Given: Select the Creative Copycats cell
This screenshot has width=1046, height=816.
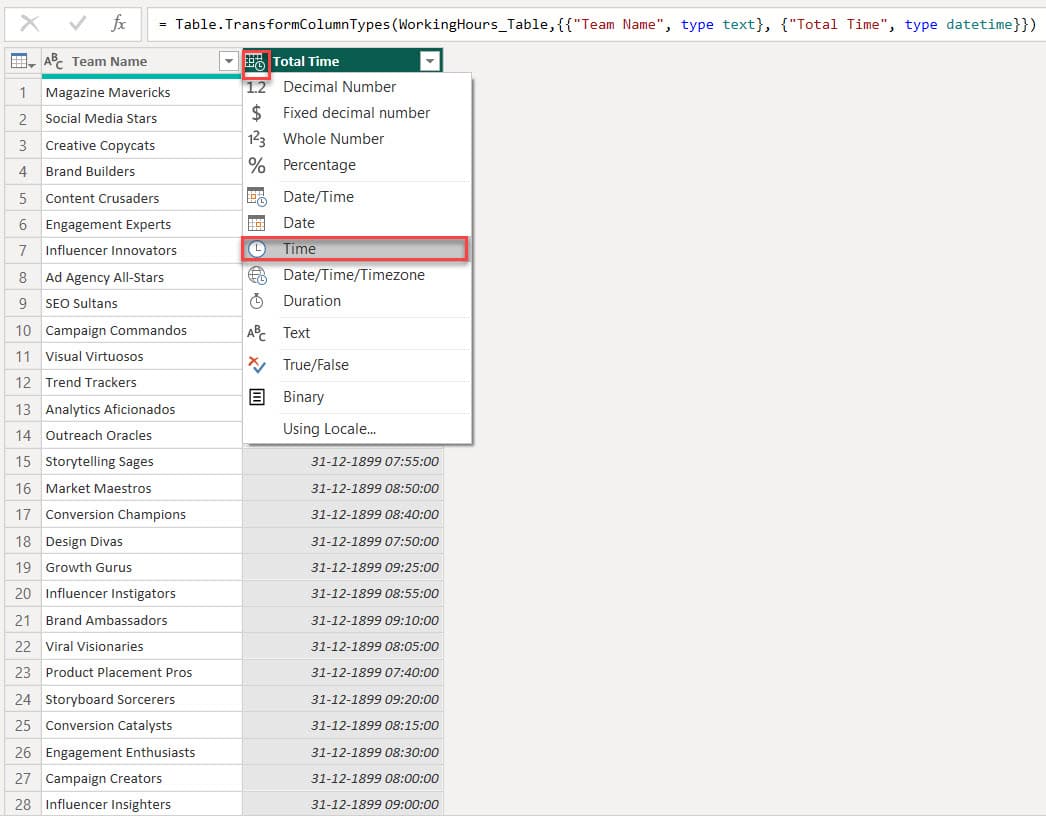Looking at the screenshot, I should pos(141,145).
